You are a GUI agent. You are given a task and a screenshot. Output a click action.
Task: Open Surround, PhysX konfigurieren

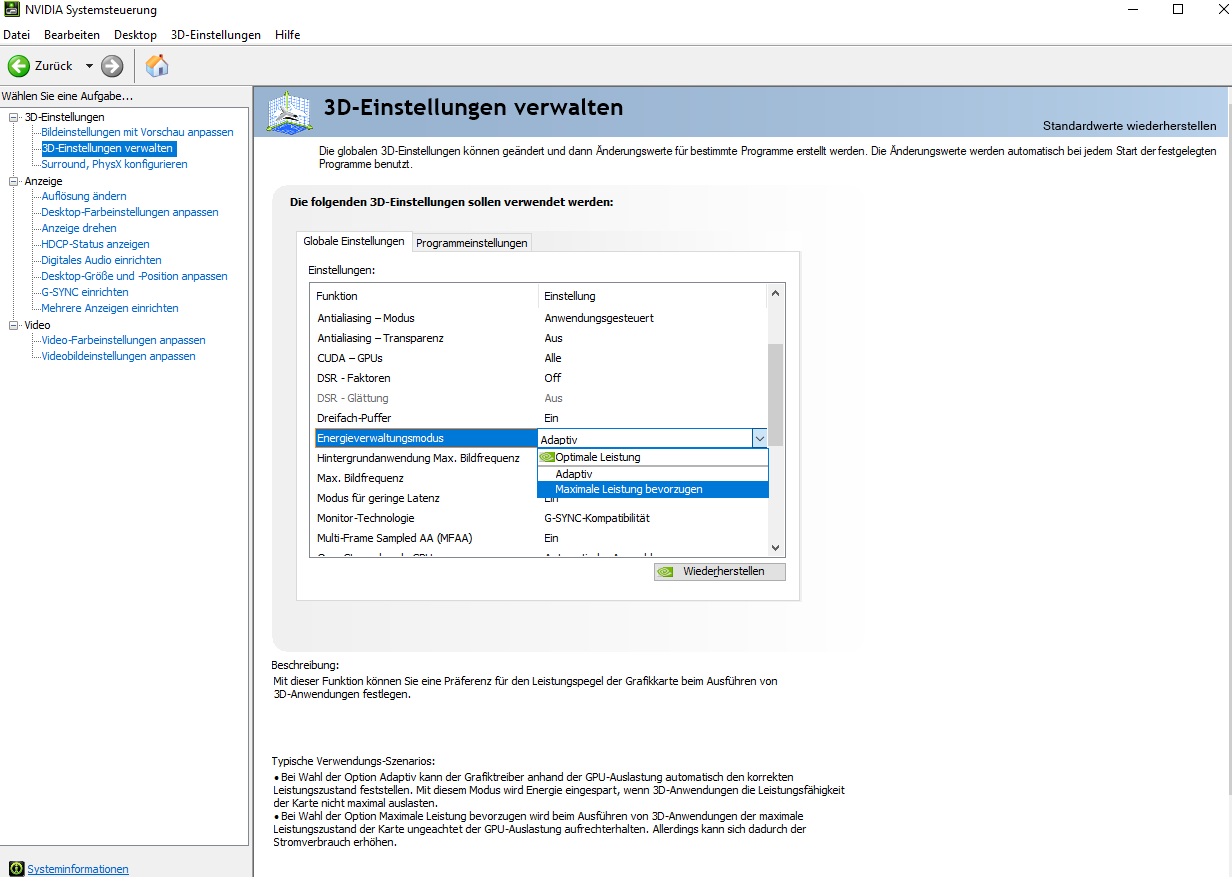click(114, 164)
